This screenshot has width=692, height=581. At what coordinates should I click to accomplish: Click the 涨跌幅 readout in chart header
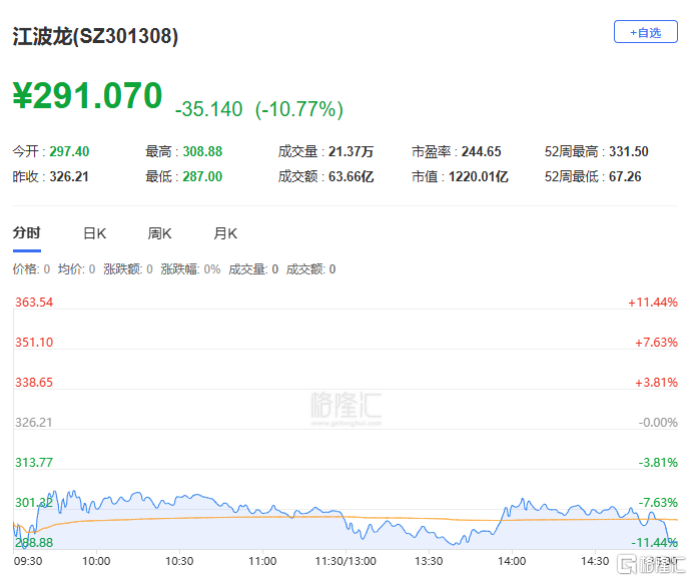pyautogui.click(x=191, y=269)
